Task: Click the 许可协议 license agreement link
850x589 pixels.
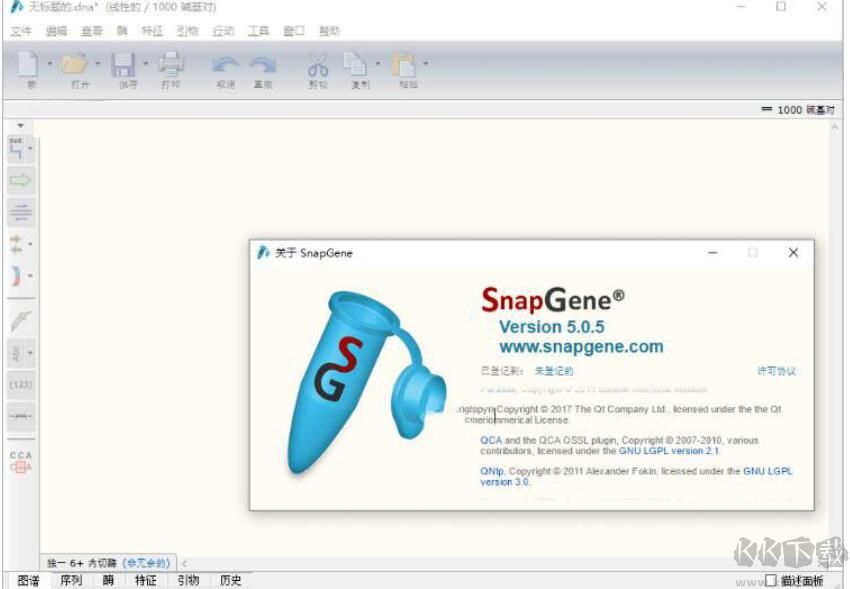Action: tap(776, 371)
